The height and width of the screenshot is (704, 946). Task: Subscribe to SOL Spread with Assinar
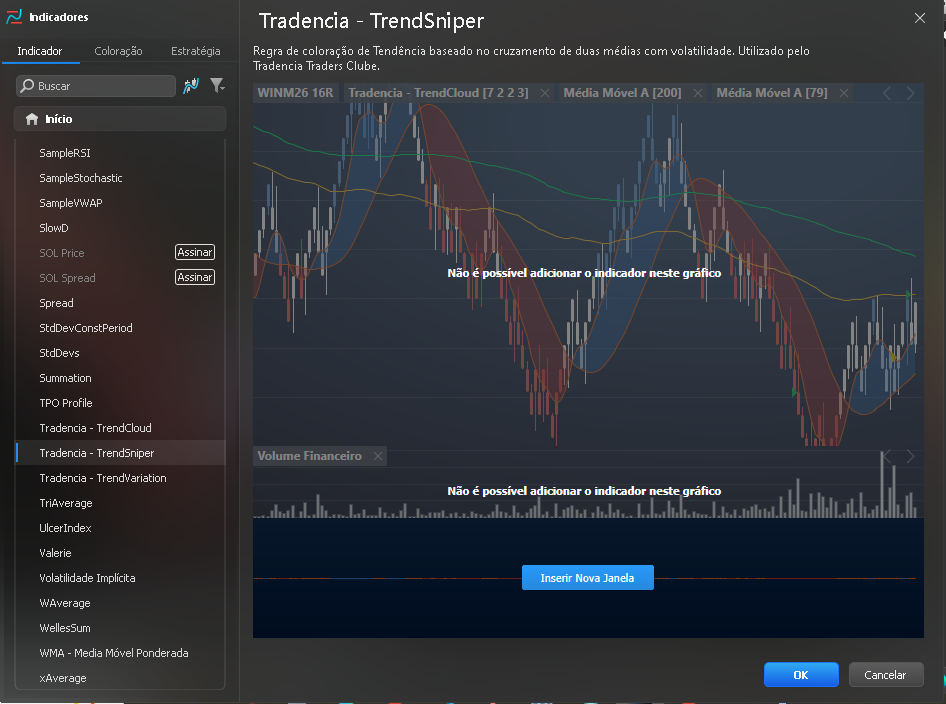(195, 277)
